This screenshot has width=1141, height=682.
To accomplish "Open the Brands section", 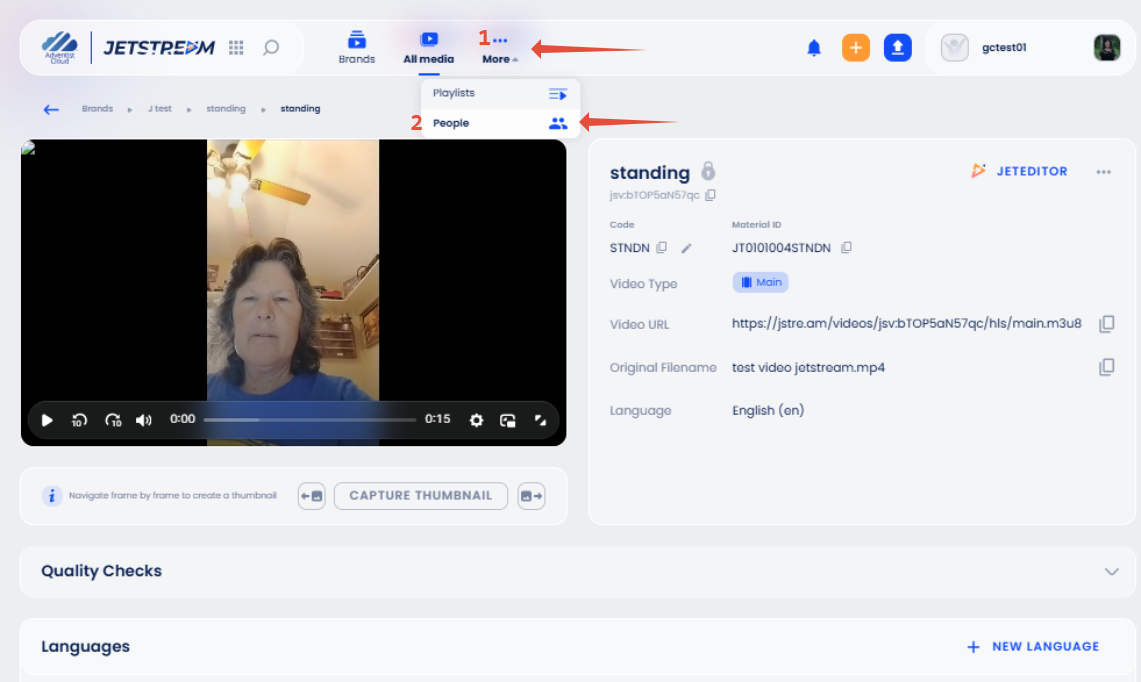I will point(357,48).
